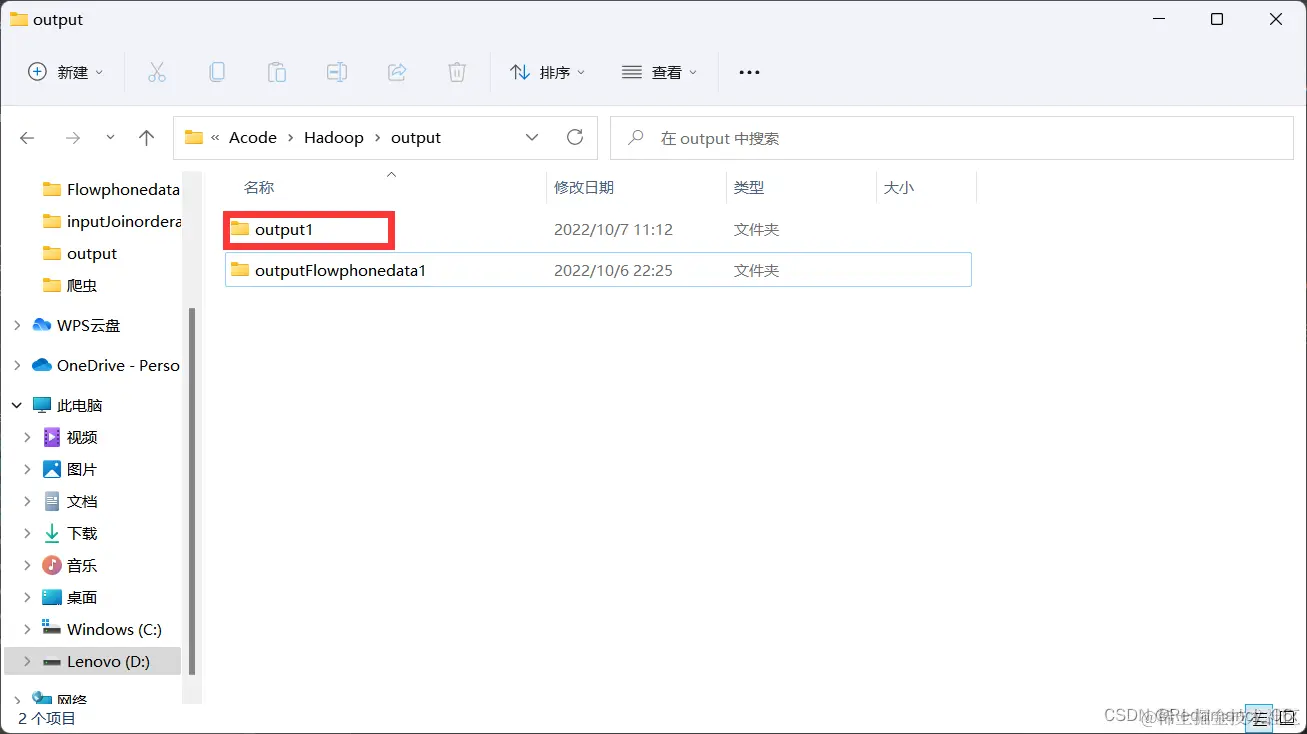Screen dimensions: 1307x734
Task: Expand the address bar history dropdown
Action: [532, 138]
